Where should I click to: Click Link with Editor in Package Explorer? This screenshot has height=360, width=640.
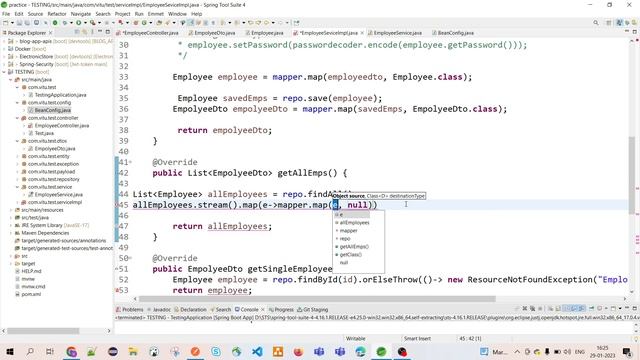[x=84, y=32]
